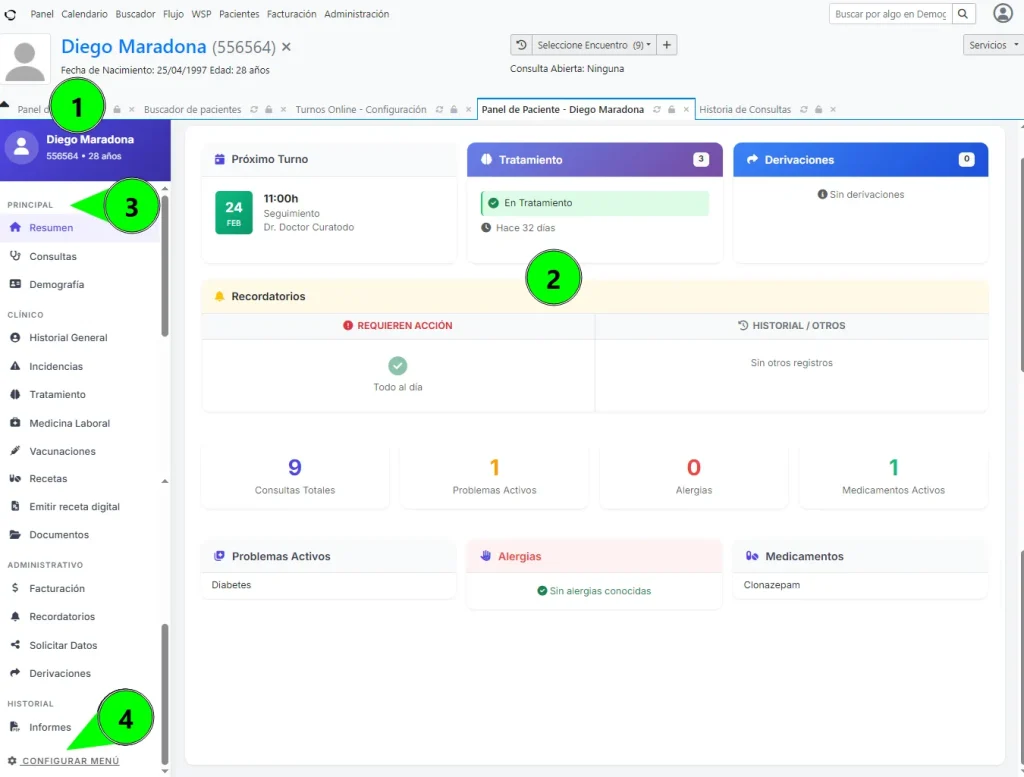Collapse the tab bar with the up arrow
This screenshot has height=777, width=1024.
point(5,104)
